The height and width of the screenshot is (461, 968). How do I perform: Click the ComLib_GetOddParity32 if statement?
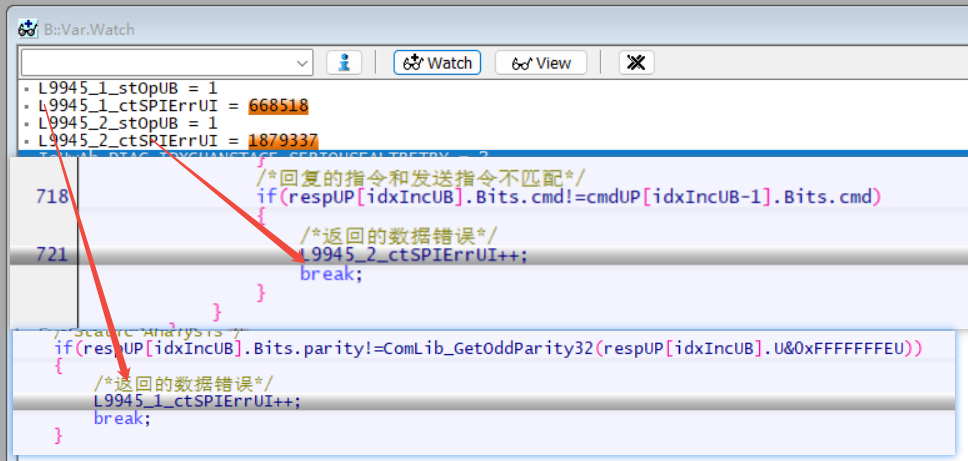coord(488,348)
